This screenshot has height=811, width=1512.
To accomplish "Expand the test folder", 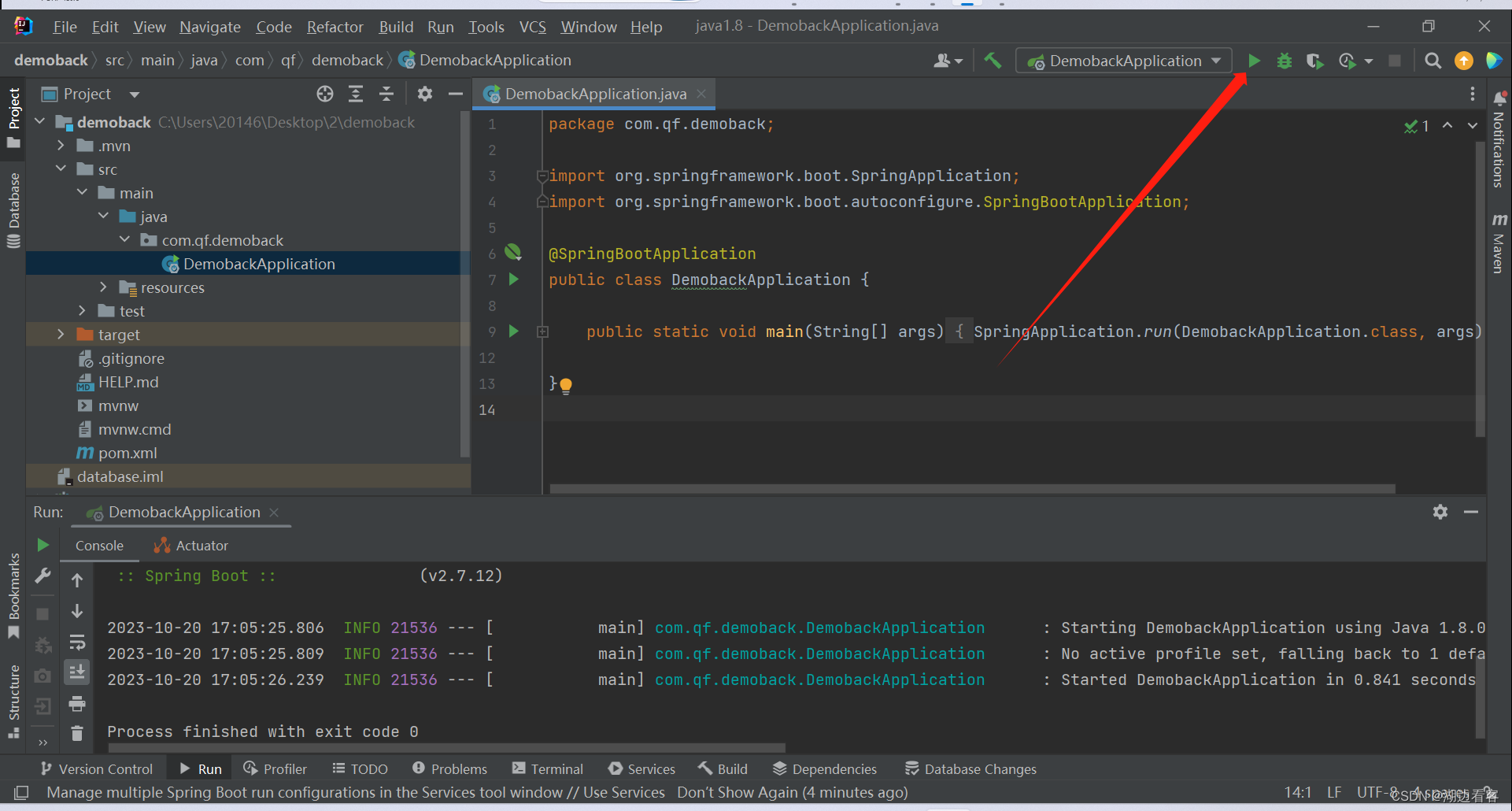I will point(82,311).
